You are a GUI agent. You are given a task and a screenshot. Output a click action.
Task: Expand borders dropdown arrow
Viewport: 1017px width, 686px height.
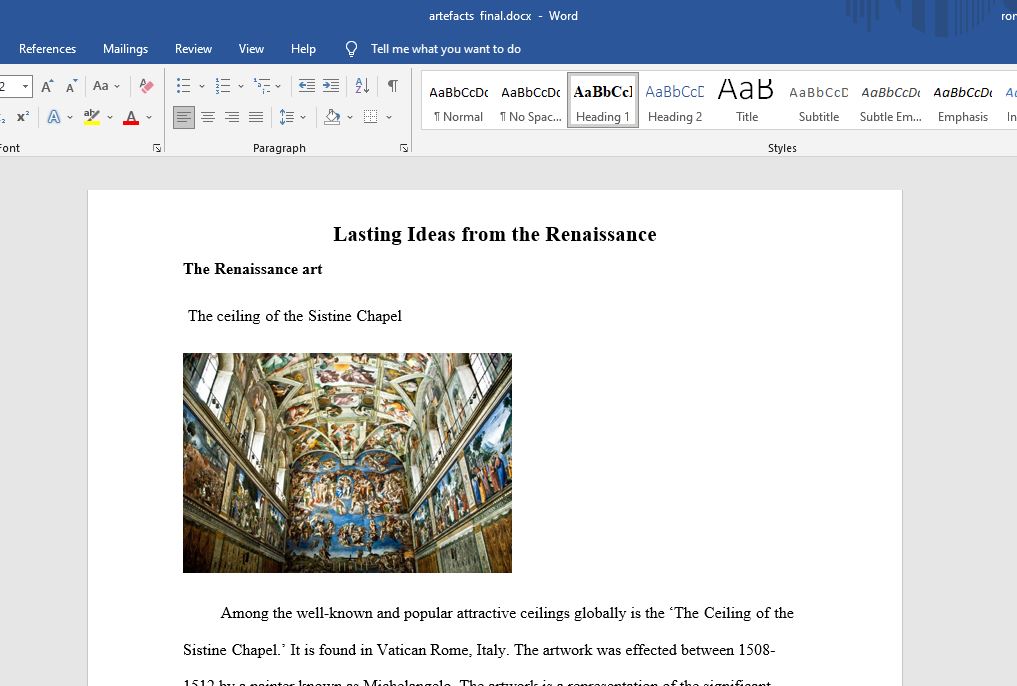[389, 117]
